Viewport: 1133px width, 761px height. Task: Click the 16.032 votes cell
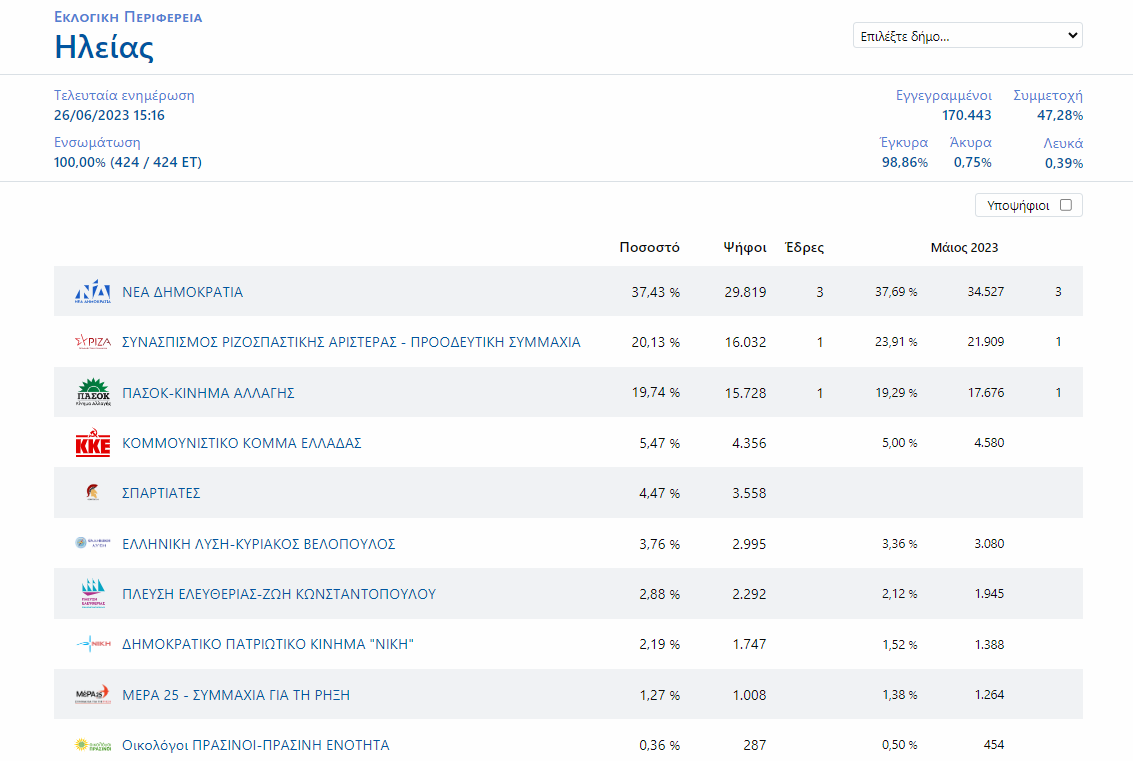tap(746, 342)
